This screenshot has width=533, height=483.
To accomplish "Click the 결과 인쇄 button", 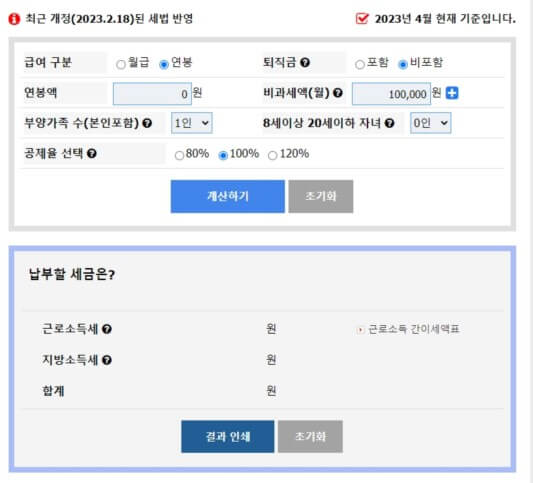I will point(228,436).
